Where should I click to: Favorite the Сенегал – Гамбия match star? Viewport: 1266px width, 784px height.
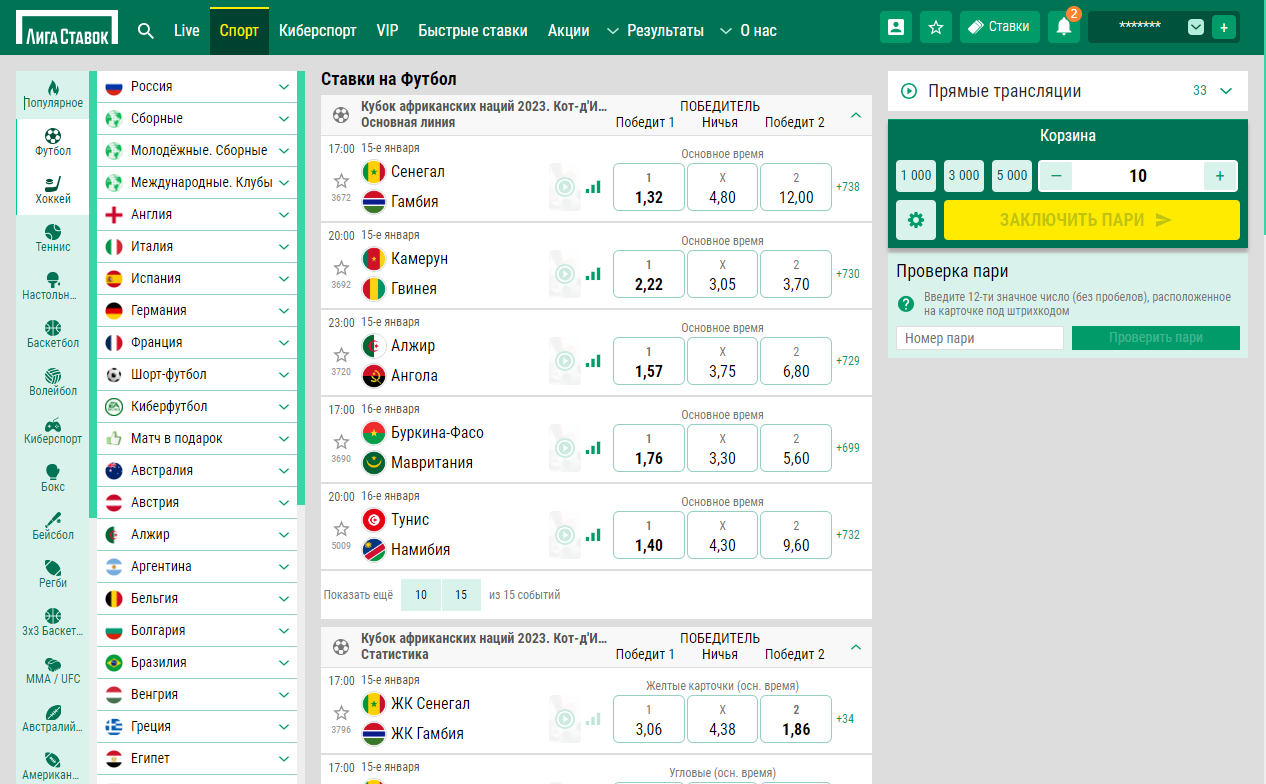point(341,181)
